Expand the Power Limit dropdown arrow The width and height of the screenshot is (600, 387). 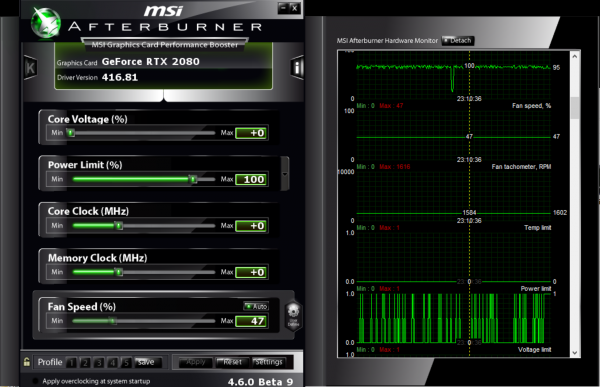click(285, 174)
